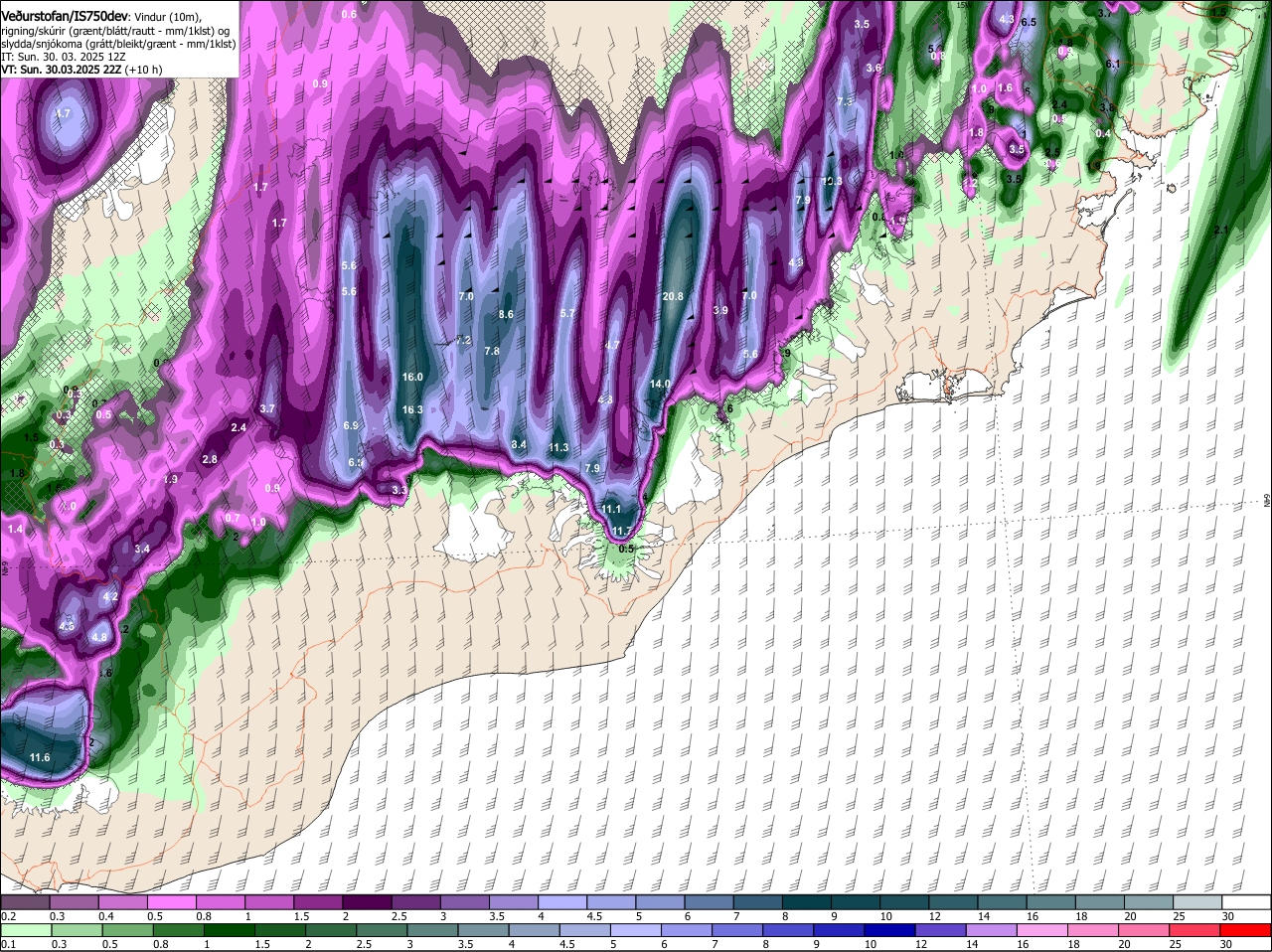Click the 16.3 precipitation value
The width and height of the screenshot is (1272, 952).
412,409
